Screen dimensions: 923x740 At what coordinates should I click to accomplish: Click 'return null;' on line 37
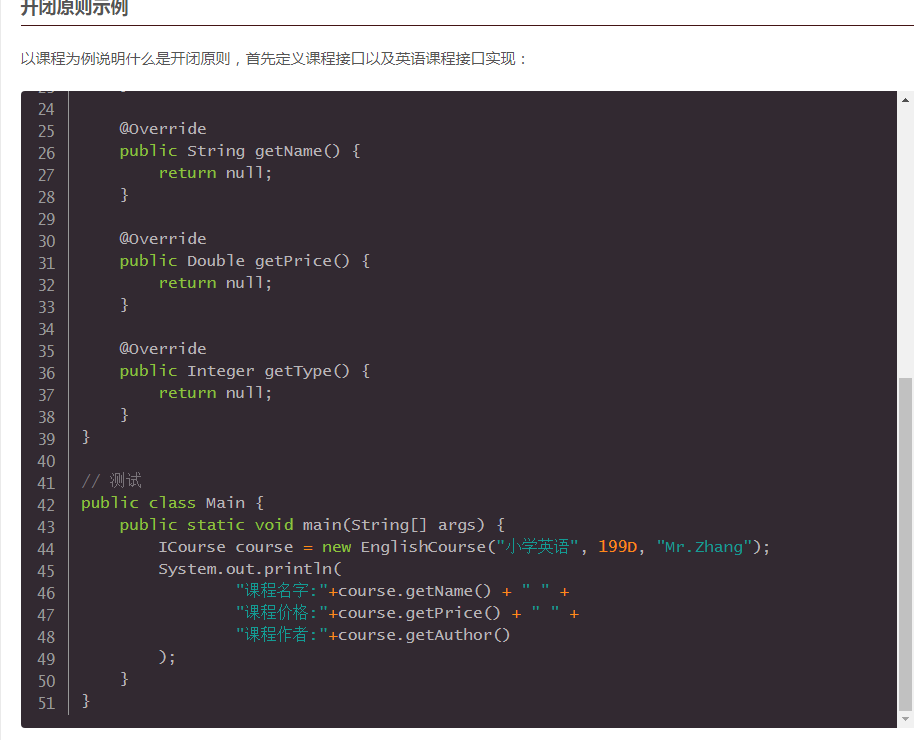click(x=215, y=393)
